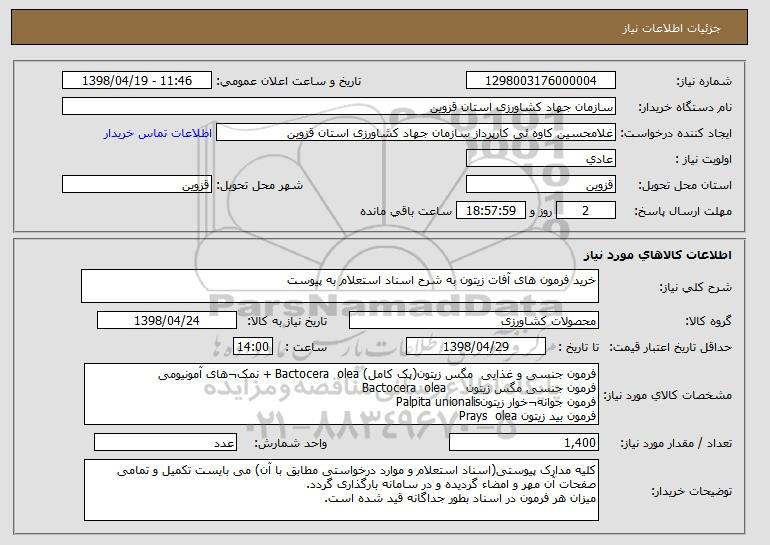The image size is (770, 545).
Task: Click the buyer organization name field
Action: (x=339, y=107)
